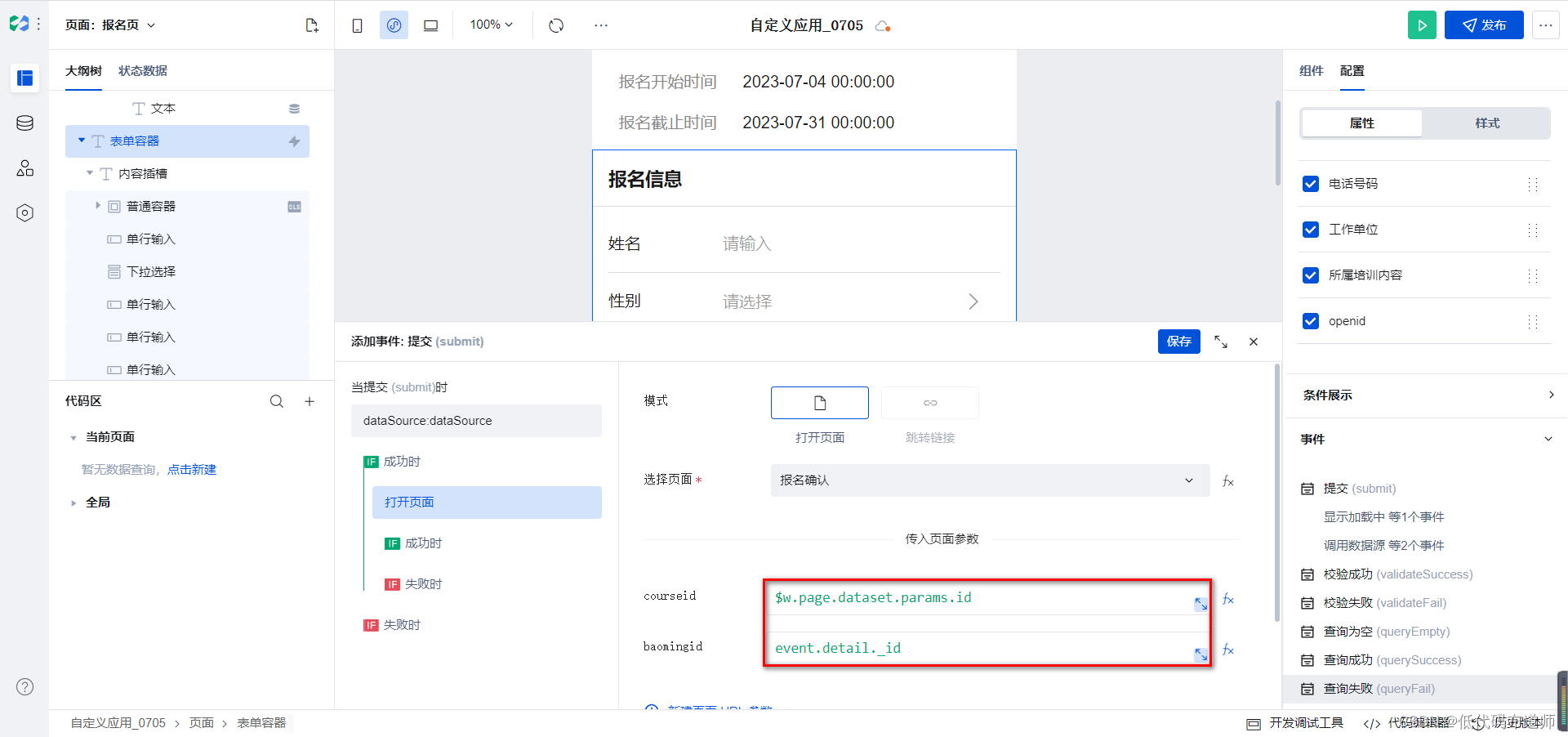
Task: Switch to the 状态数据 tab
Action: [x=143, y=71]
